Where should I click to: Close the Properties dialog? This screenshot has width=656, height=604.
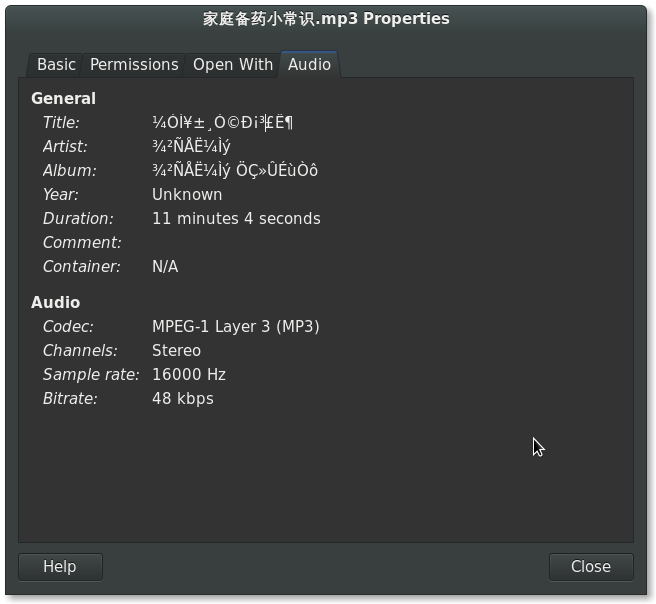591,567
